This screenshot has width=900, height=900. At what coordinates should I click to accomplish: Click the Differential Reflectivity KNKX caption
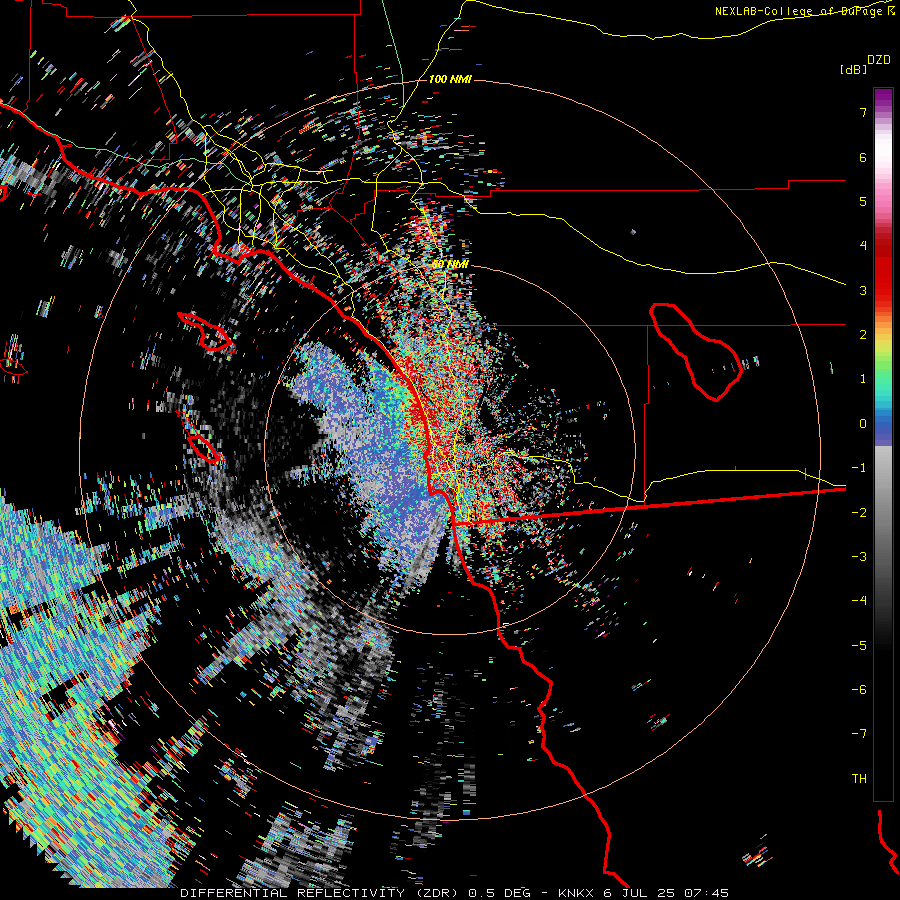(455, 893)
